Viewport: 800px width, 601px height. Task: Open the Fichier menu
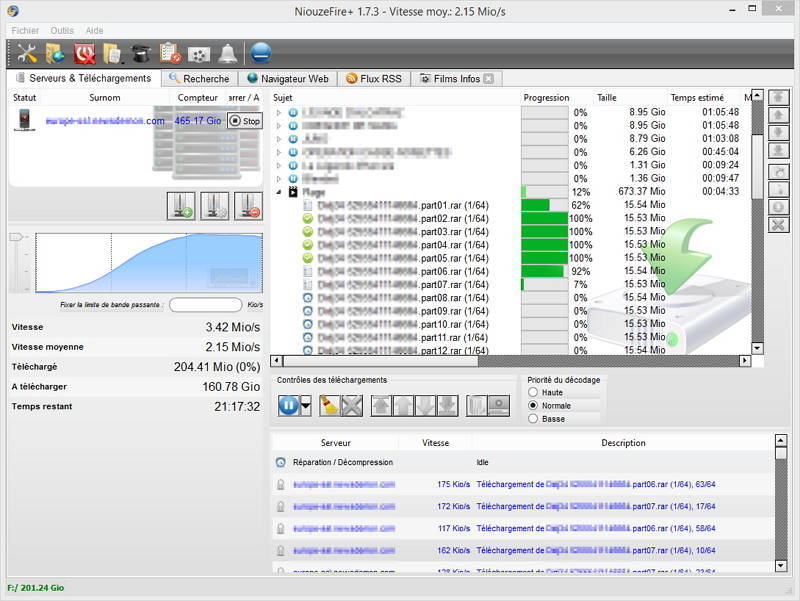click(25, 31)
